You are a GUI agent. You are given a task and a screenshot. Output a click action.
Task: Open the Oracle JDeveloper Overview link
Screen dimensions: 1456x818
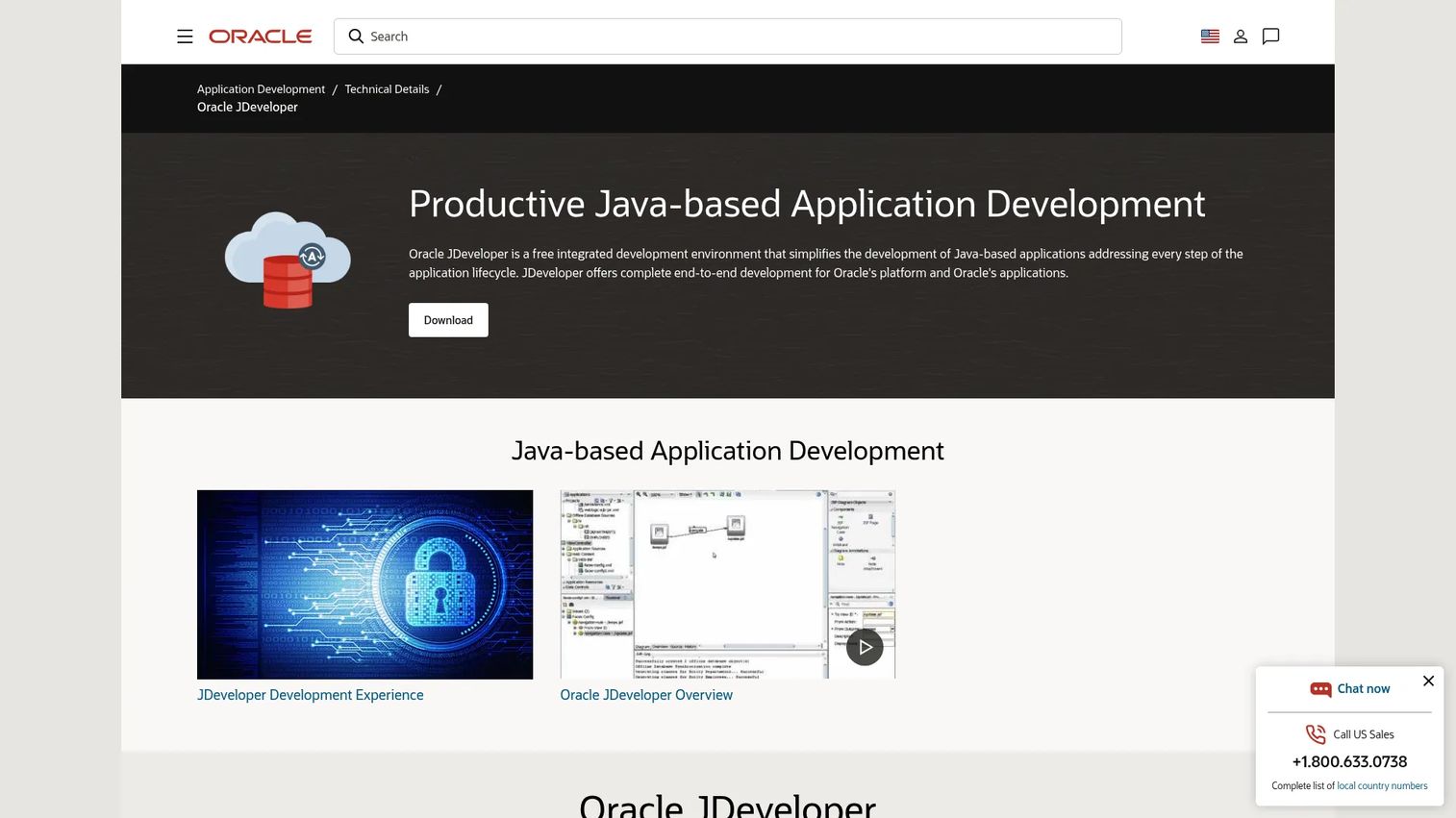646,695
